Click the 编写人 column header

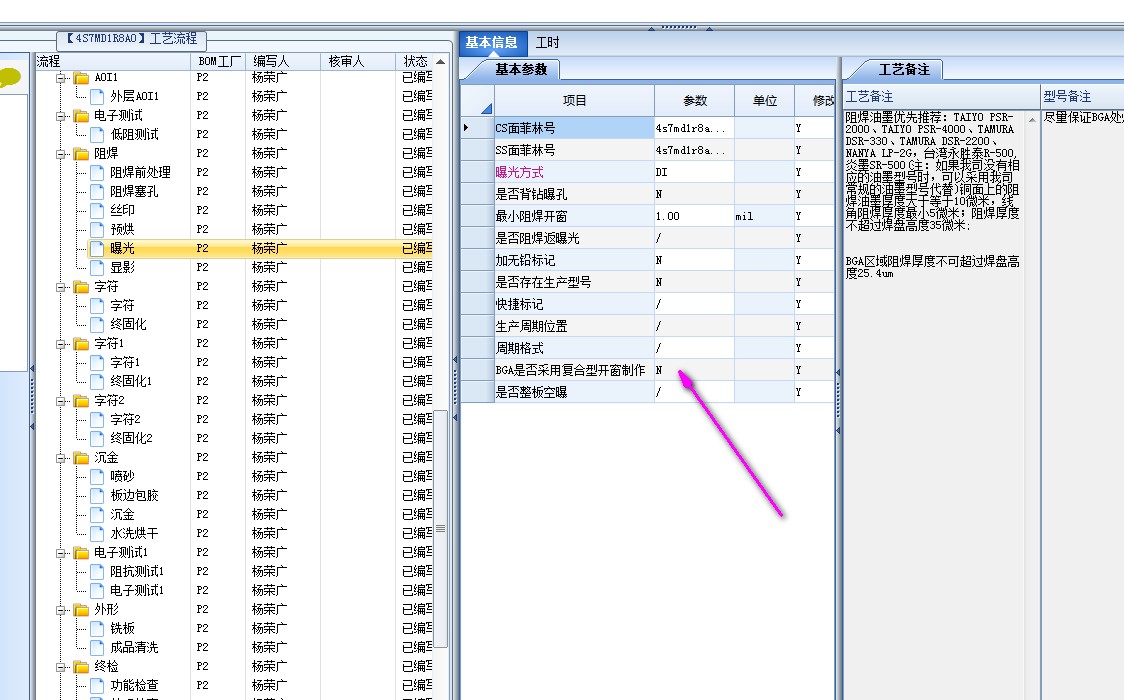pyautogui.click(x=282, y=62)
